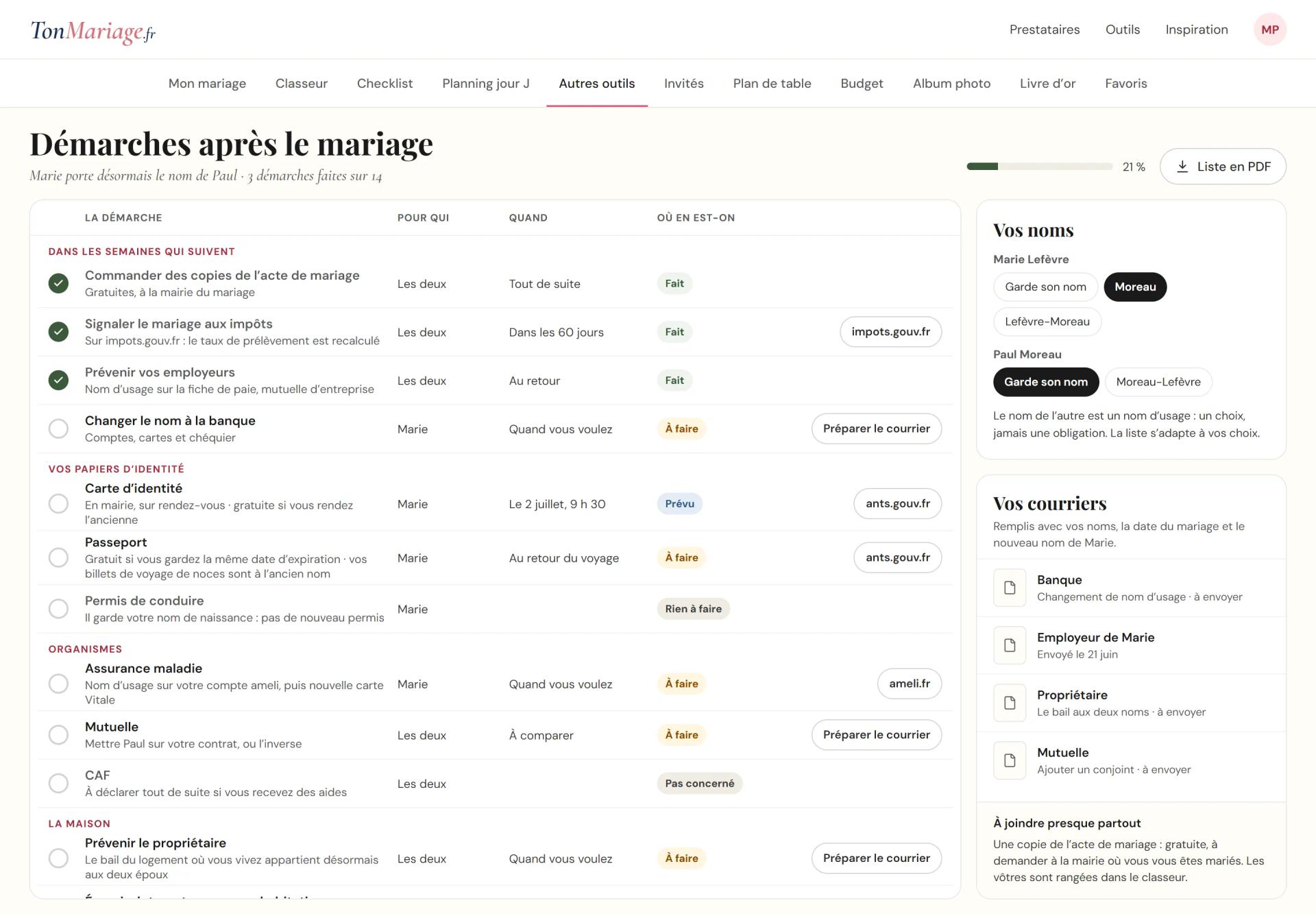The image size is (1316, 914).
Task: Open the 'Plan de table' tab
Action: pyautogui.click(x=772, y=84)
